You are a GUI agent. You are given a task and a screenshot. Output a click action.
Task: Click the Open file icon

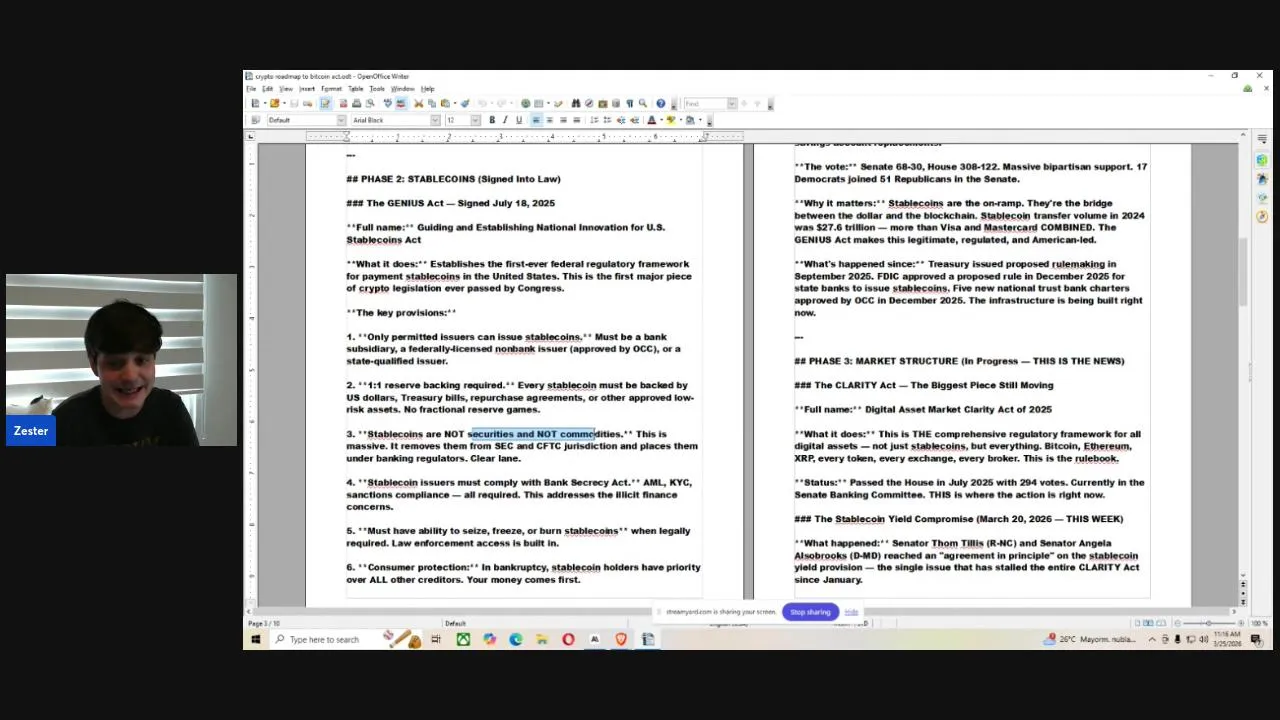274,103
